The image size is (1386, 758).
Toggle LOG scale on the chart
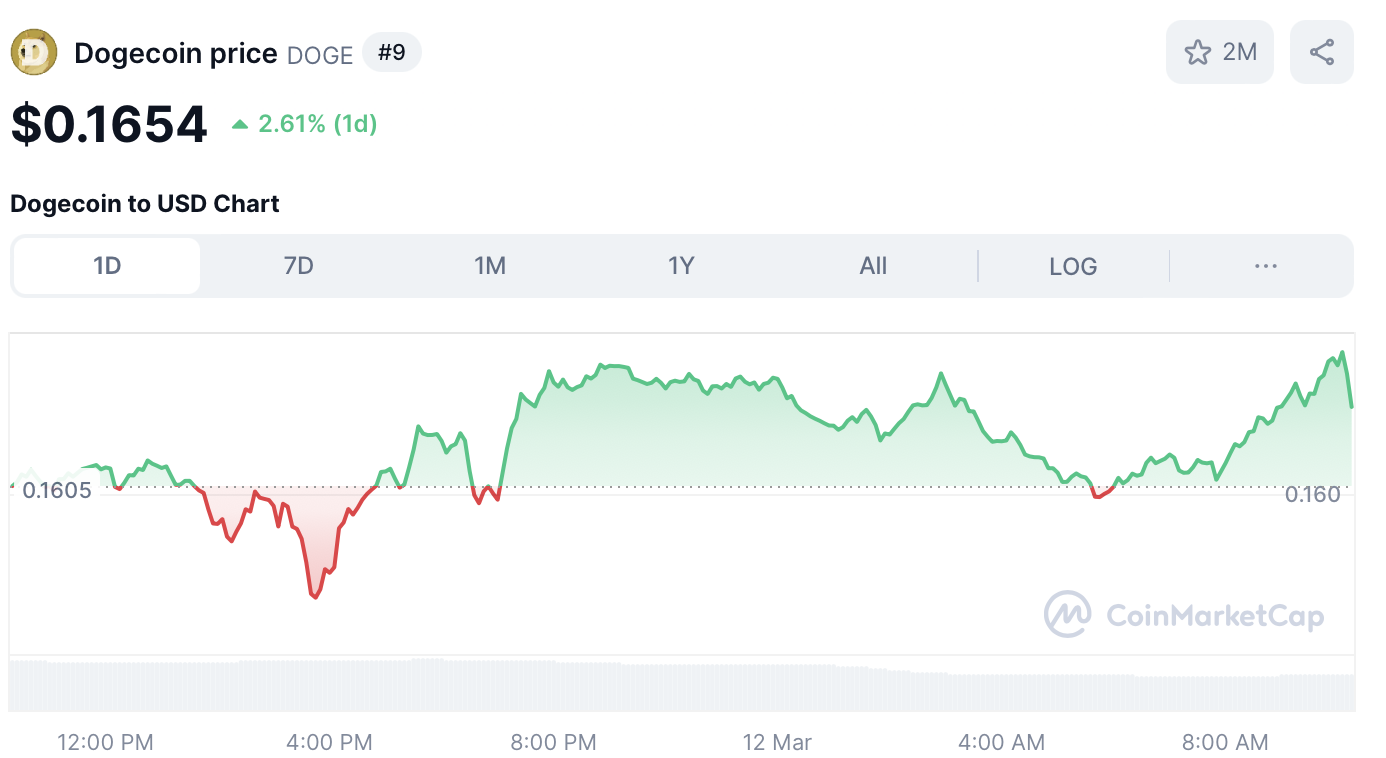pyautogui.click(x=1073, y=266)
